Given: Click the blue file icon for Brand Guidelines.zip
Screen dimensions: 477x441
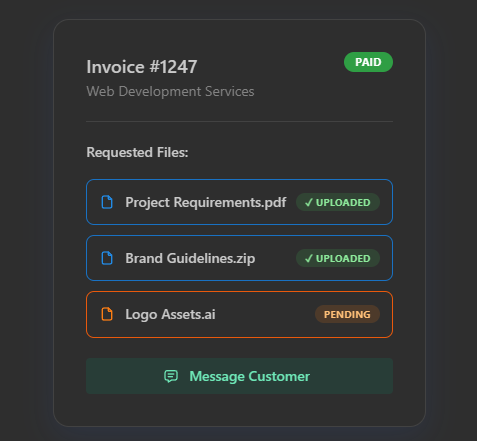Looking at the screenshot, I should tap(107, 258).
